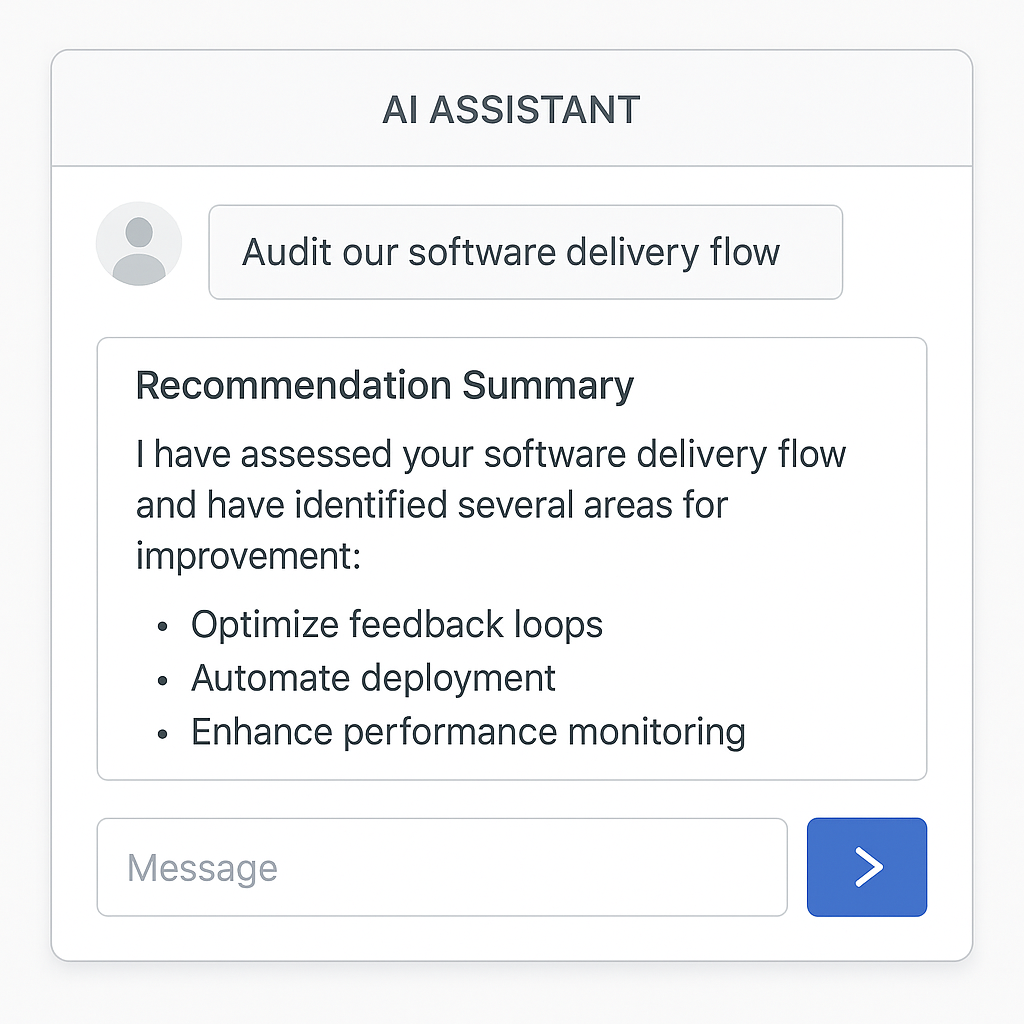Click the bullet dot beside "Enhance performance monitoring"

163,734
